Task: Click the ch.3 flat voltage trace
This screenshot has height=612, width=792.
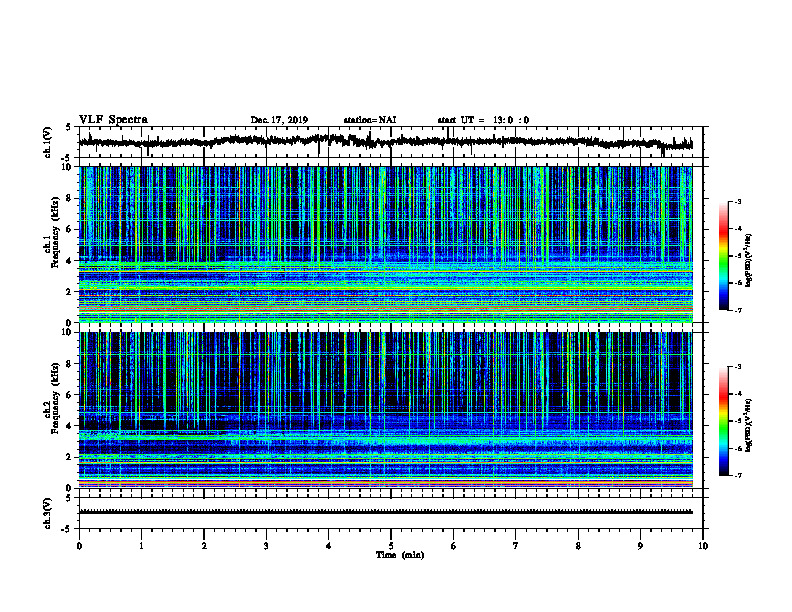Action: (x=385, y=512)
